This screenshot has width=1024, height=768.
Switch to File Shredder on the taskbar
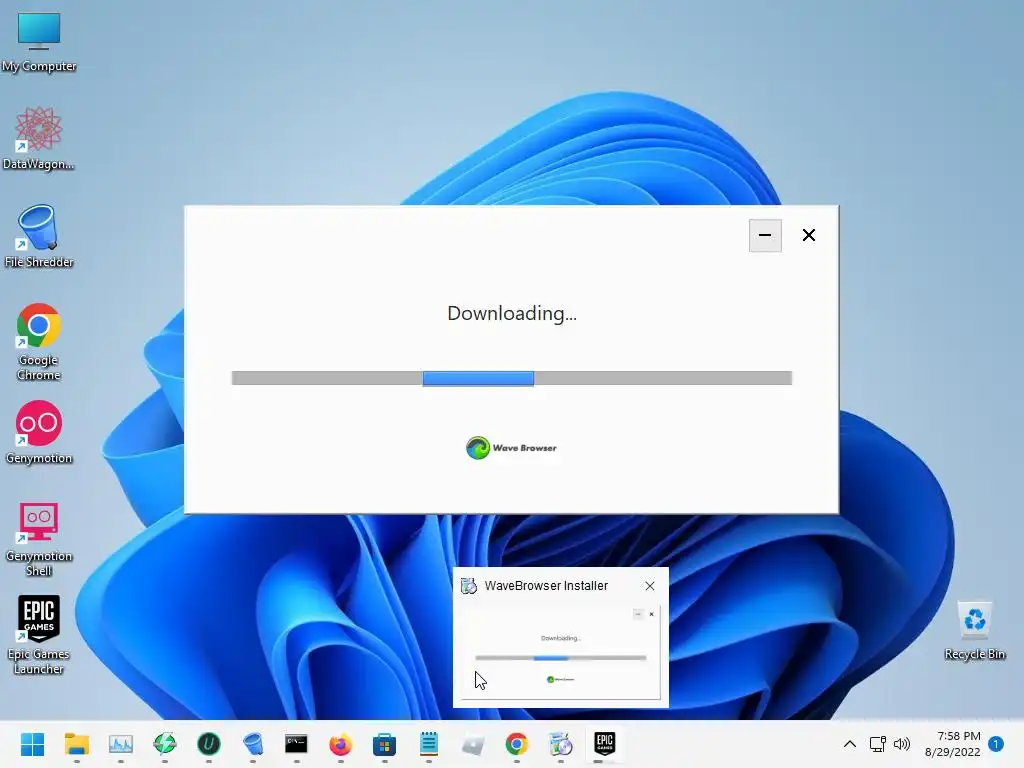[253, 744]
